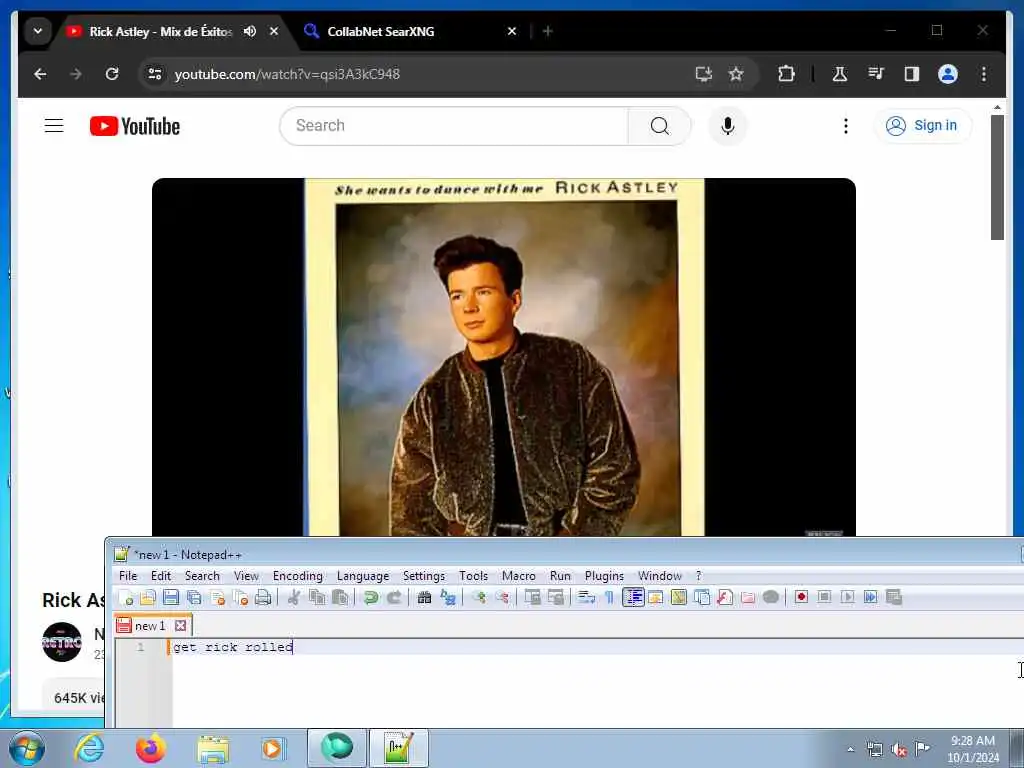Click the Open file icon in Notepad++
Image resolution: width=1024 pixels, height=768 pixels.
(x=148, y=597)
